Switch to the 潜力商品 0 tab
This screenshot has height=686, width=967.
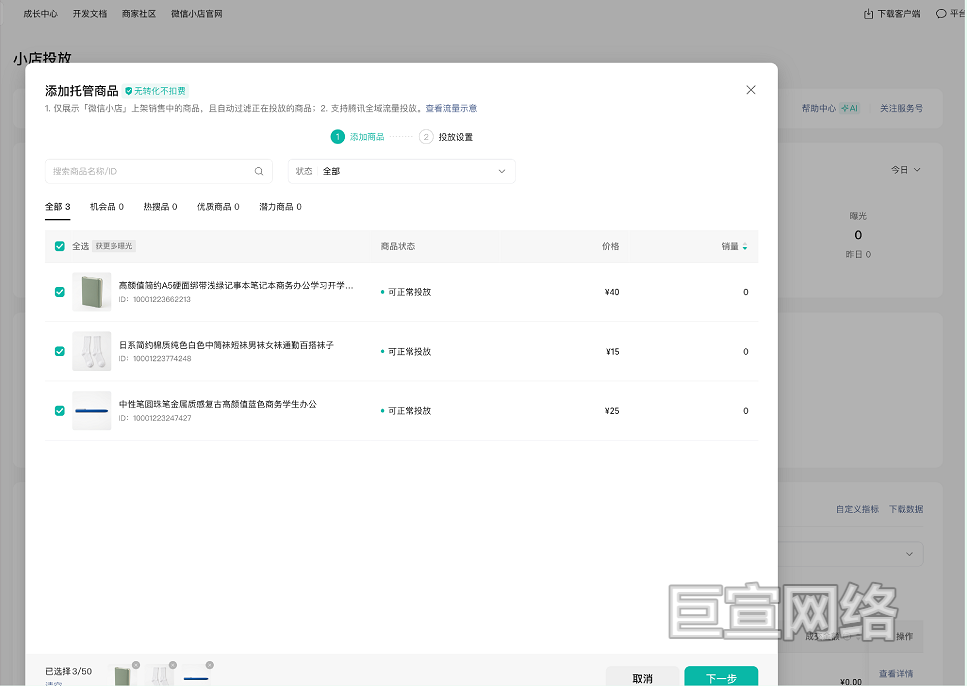(280, 207)
